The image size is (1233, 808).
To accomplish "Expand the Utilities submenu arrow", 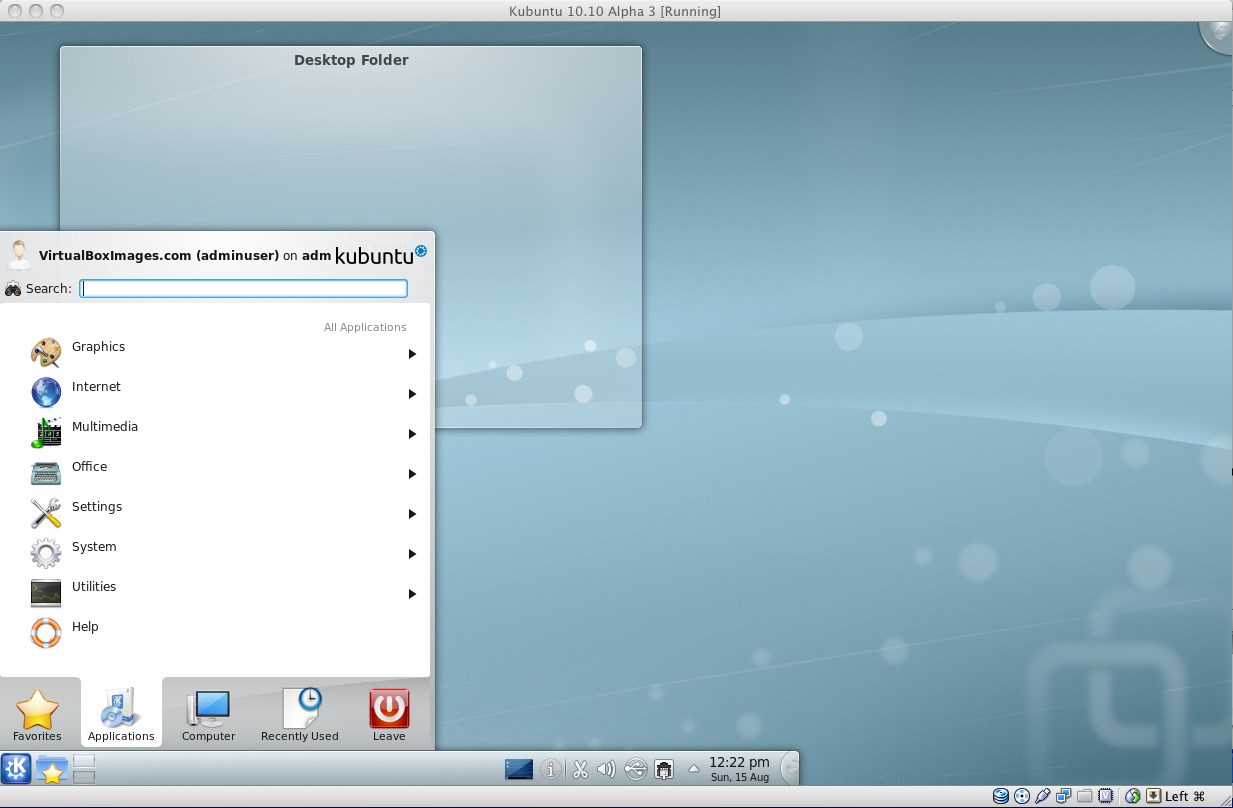I will tap(412, 594).
